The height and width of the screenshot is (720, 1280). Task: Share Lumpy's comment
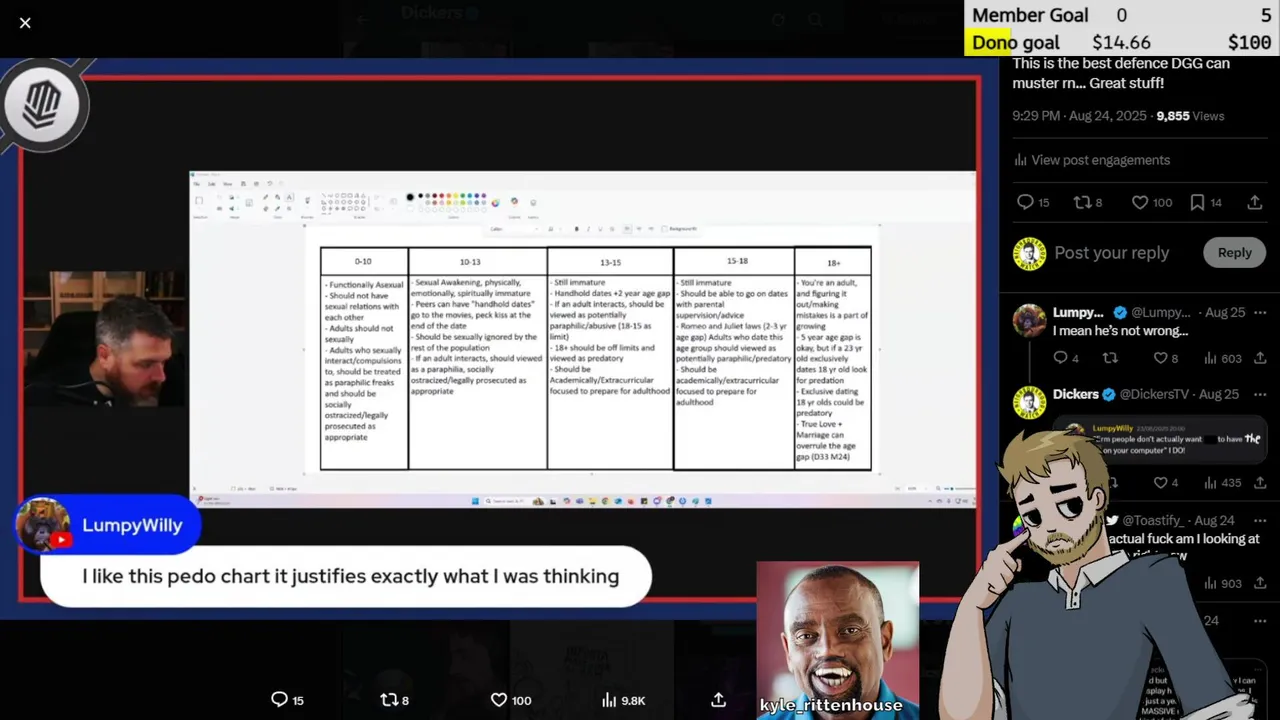(1260, 358)
